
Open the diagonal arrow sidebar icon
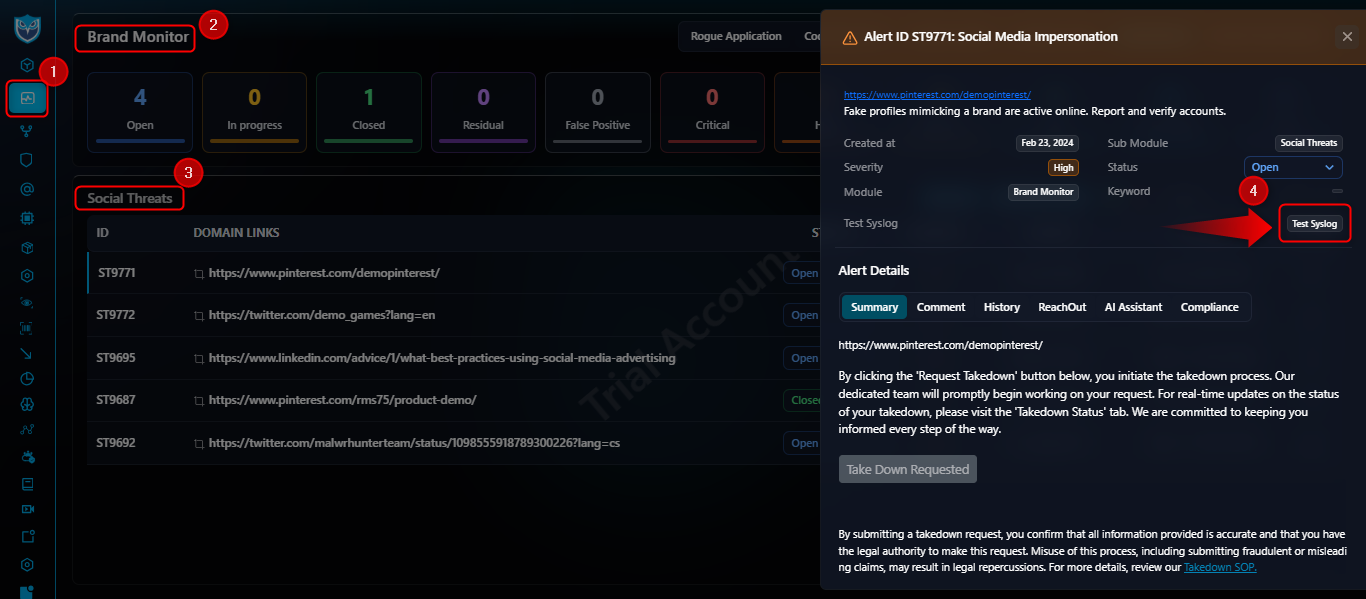tap(28, 353)
